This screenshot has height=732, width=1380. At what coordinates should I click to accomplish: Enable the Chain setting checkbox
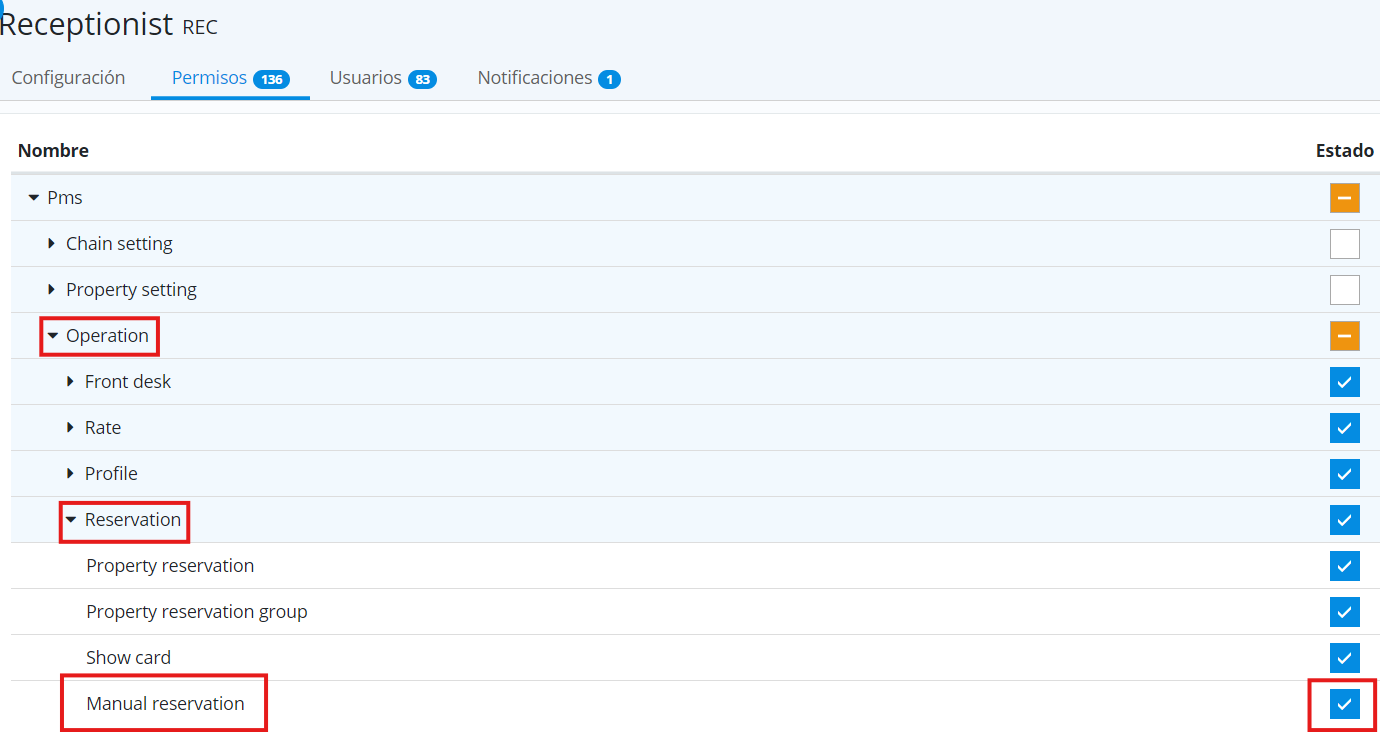click(x=1344, y=244)
